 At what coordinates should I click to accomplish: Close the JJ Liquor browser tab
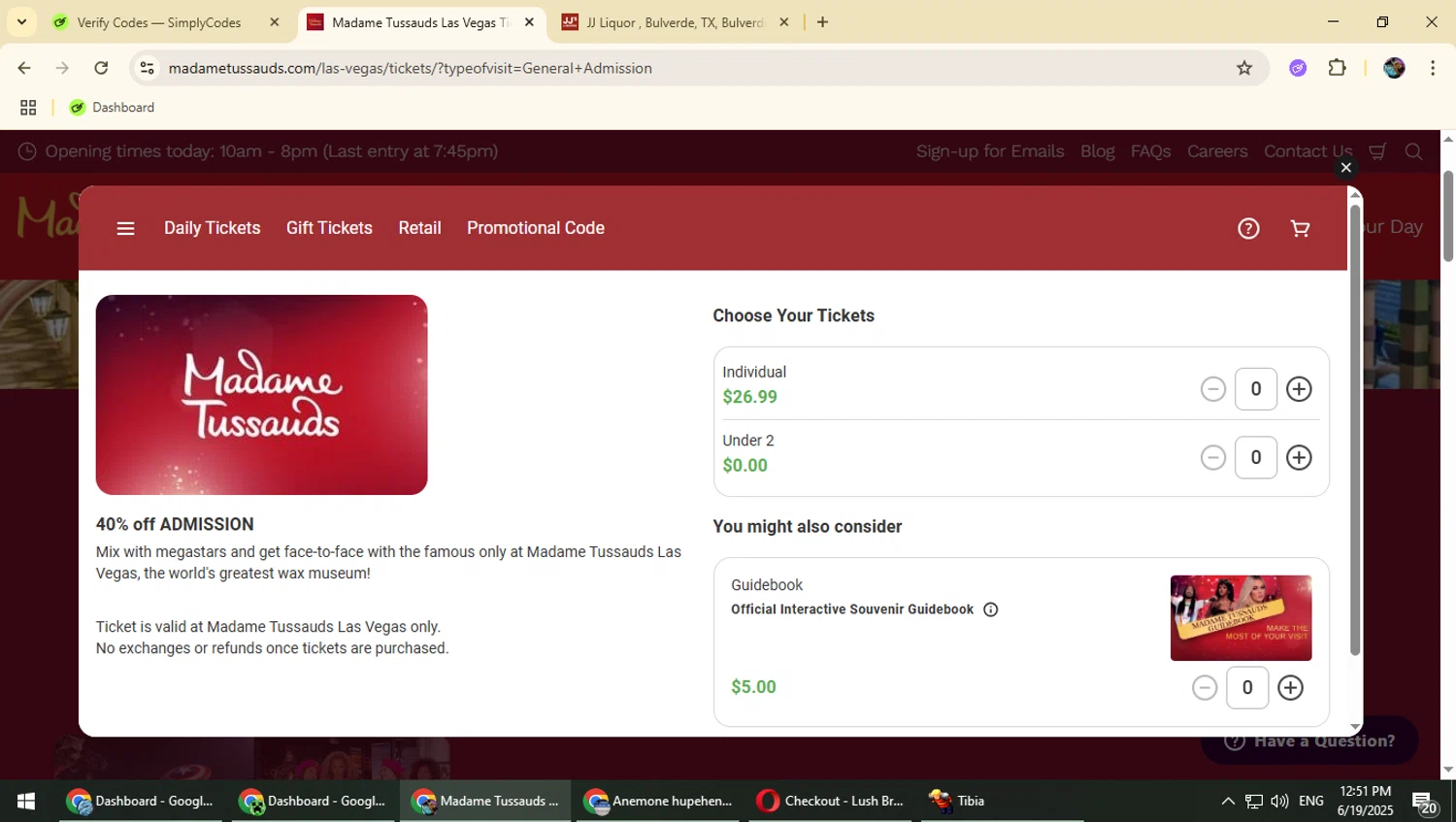783,22
